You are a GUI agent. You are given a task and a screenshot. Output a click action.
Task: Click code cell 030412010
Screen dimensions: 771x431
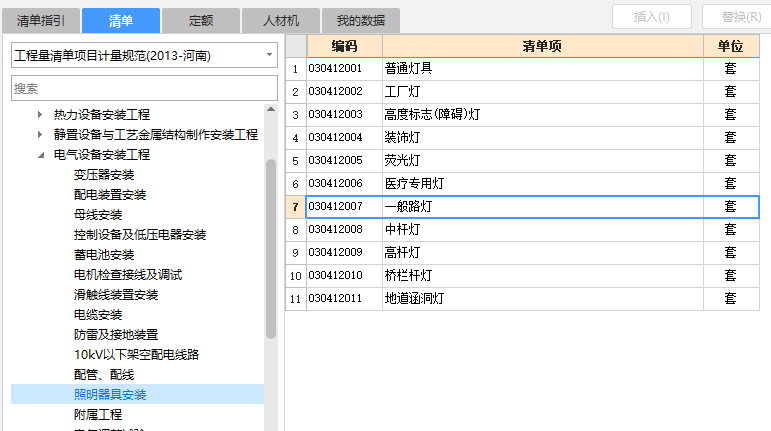click(x=344, y=276)
